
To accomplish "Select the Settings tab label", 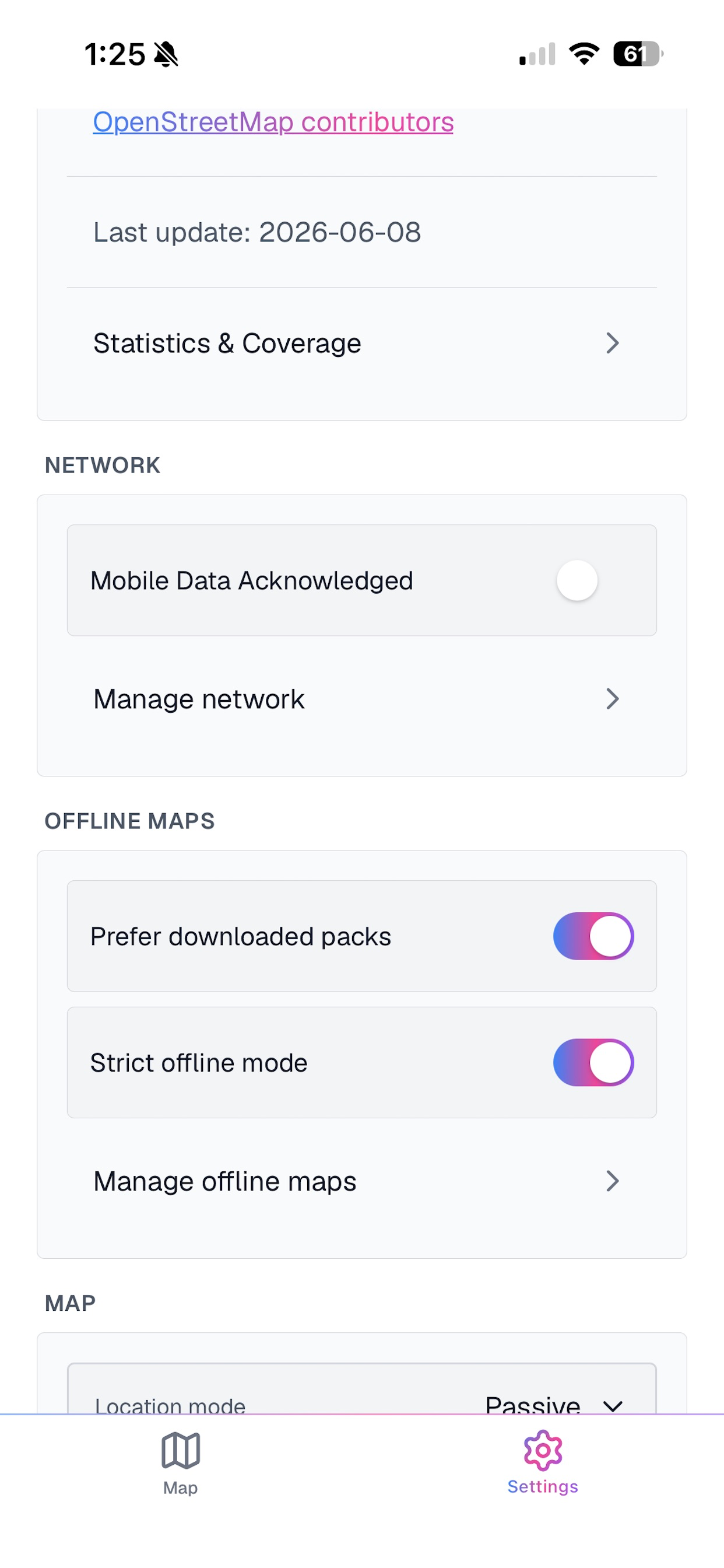I will (x=543, y=1486).
